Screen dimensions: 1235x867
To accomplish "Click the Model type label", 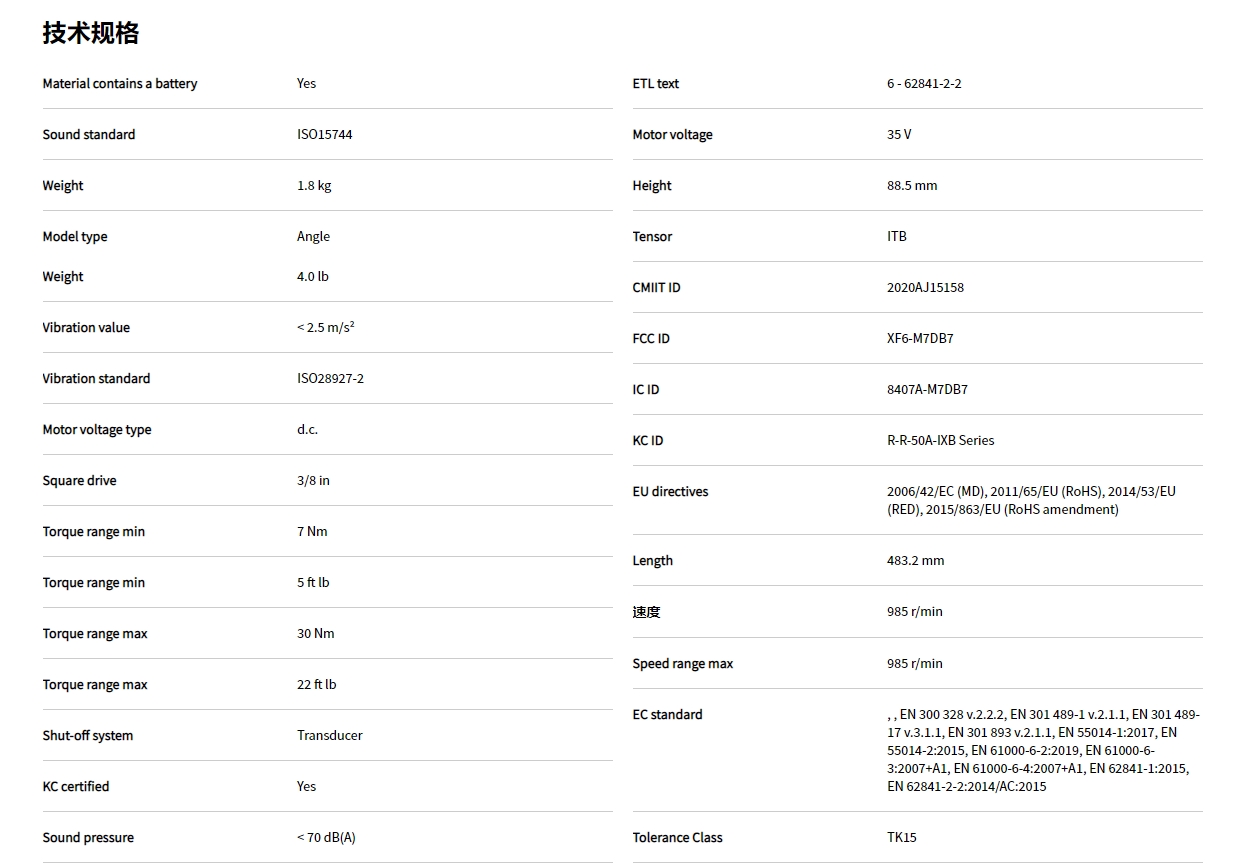I will pos(75,237).
